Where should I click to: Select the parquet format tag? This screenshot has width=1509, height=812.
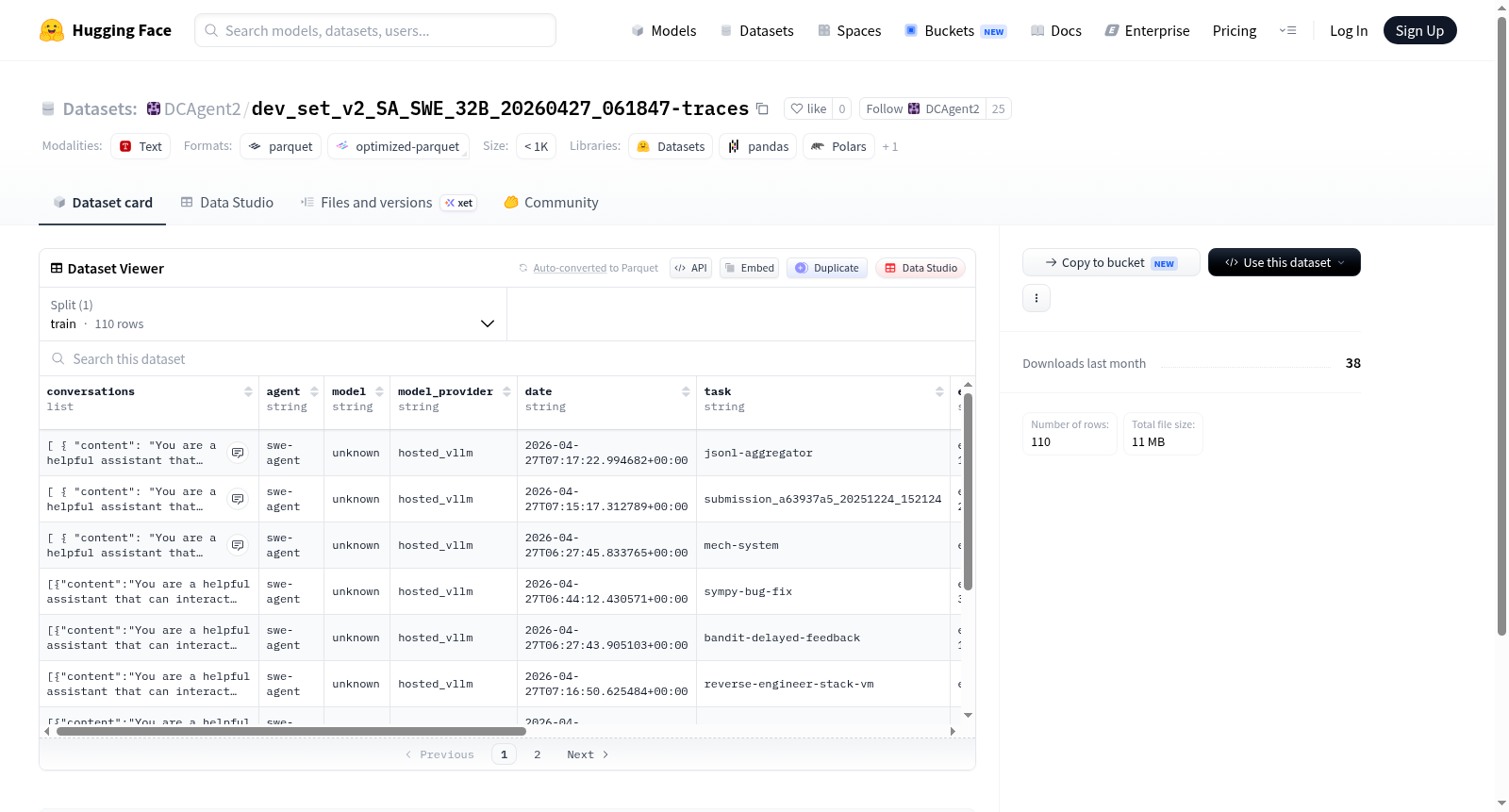[281, 146]
